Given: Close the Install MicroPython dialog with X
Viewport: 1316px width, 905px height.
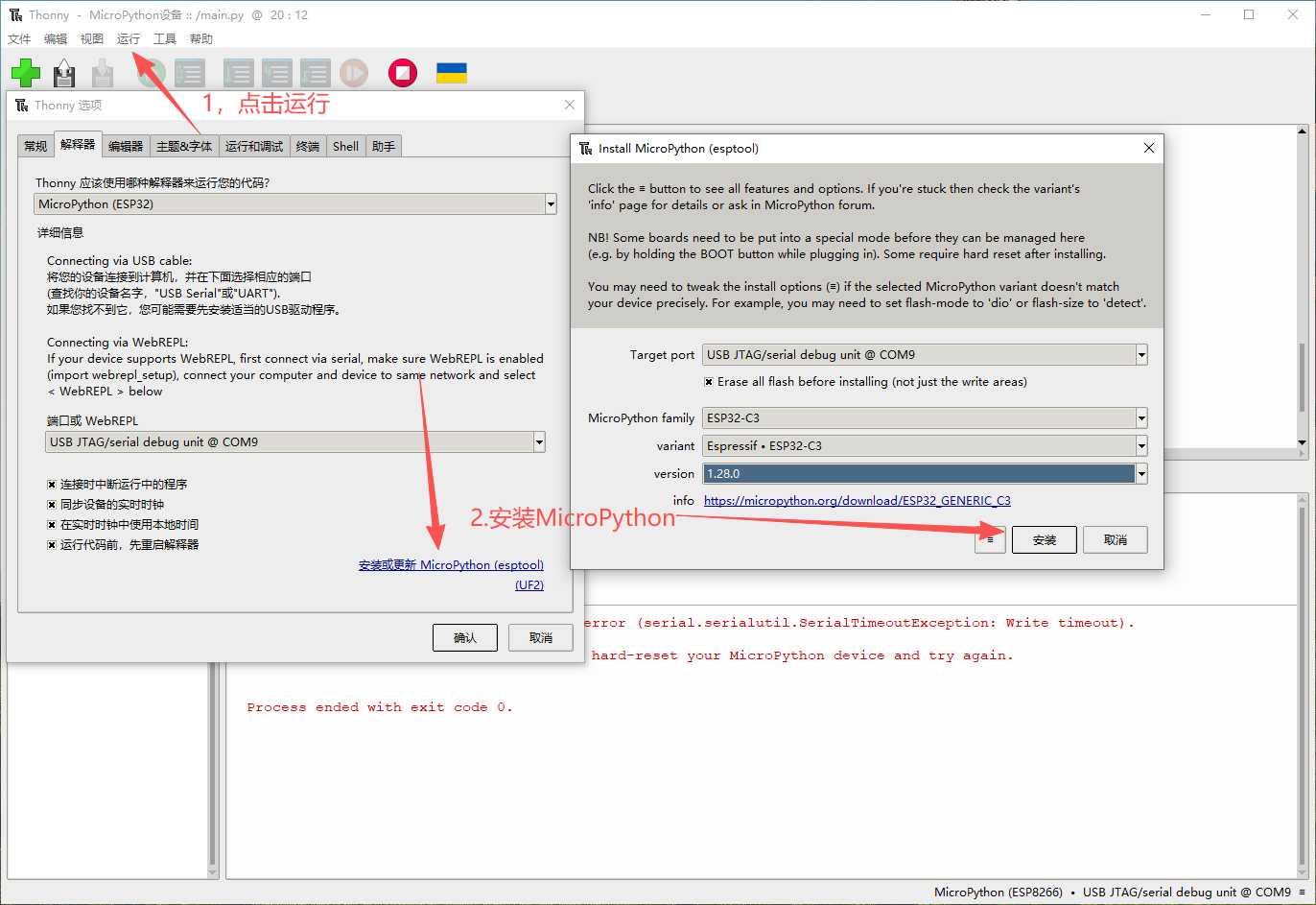Looking at the screenshot, I should [x=1149, y=148].
